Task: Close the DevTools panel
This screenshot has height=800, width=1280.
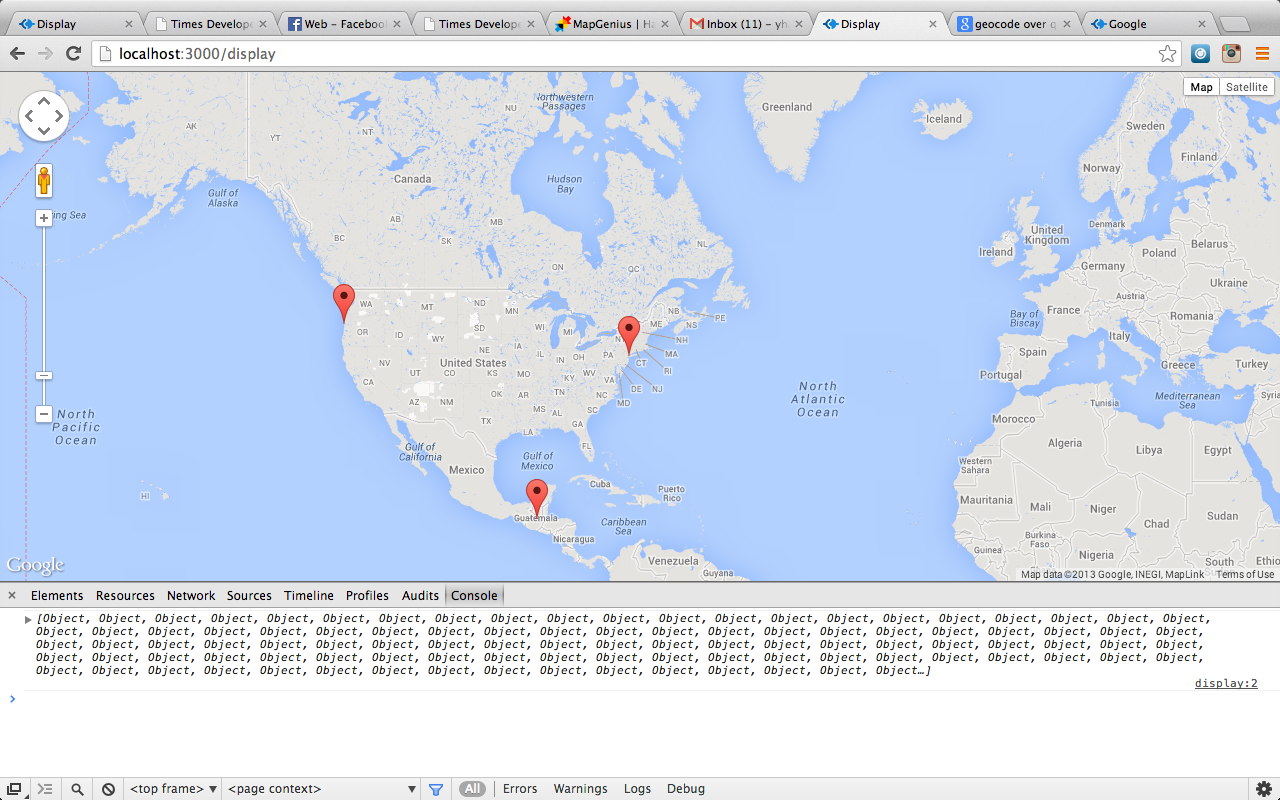Action: (x=12, y=595)
